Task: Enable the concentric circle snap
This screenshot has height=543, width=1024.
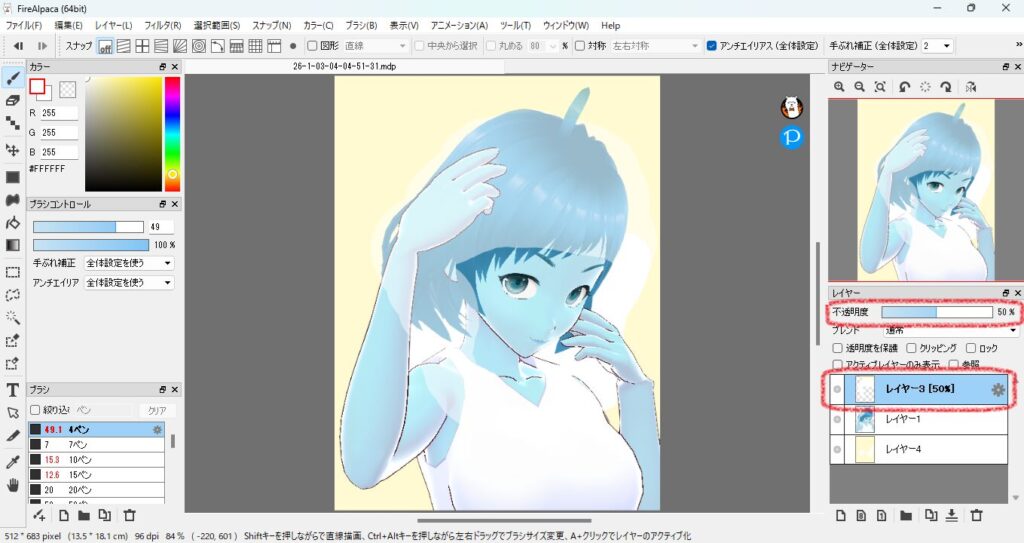Action: (199, 46)
